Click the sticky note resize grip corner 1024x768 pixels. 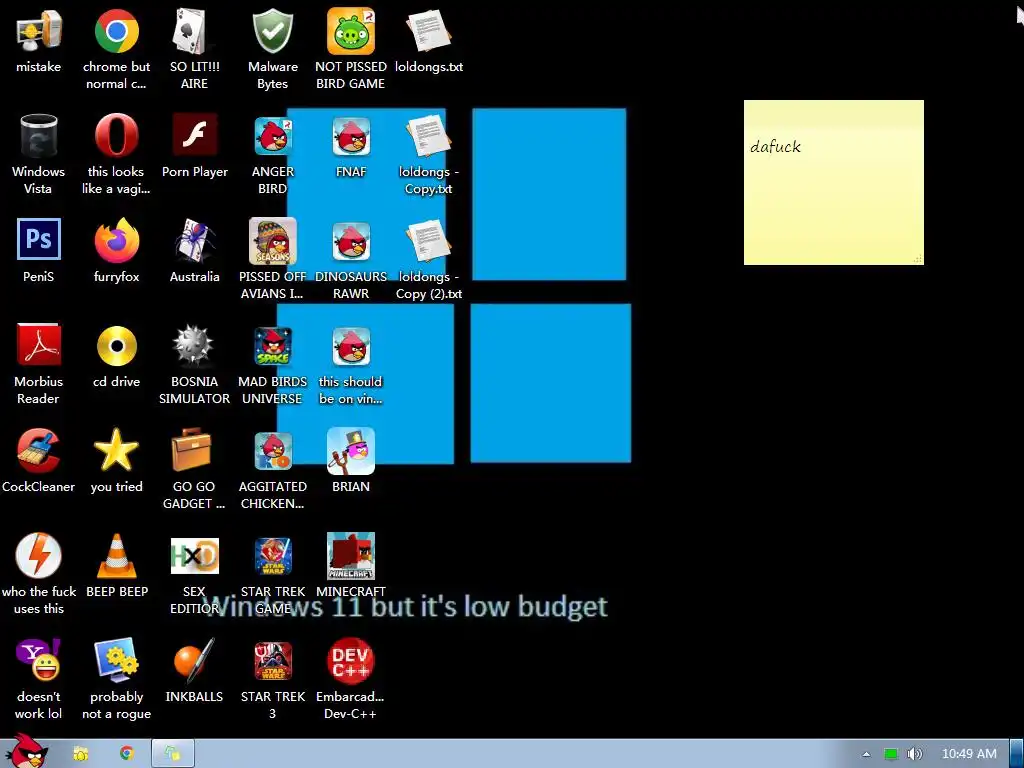918,259
